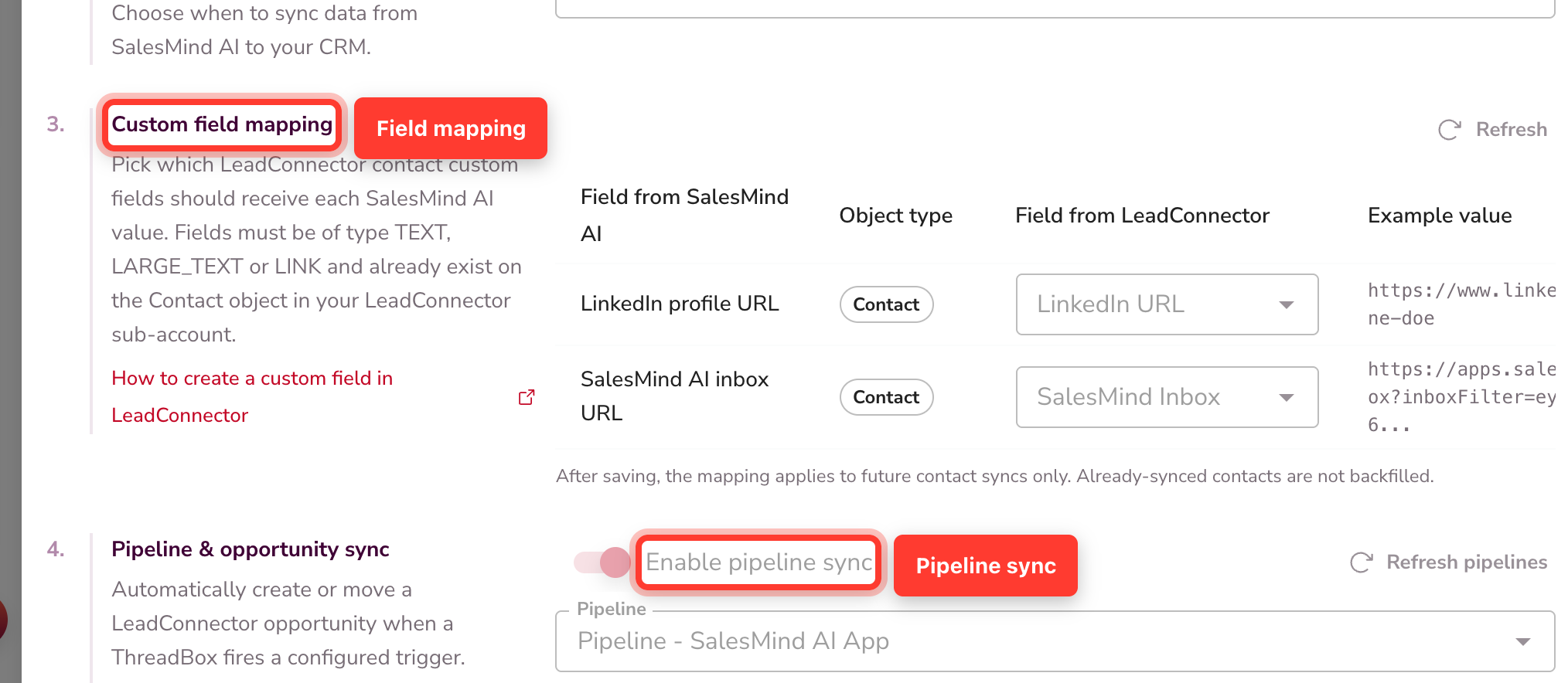Click the red Pipeline sync tooltip badge

tap(986, 566)
